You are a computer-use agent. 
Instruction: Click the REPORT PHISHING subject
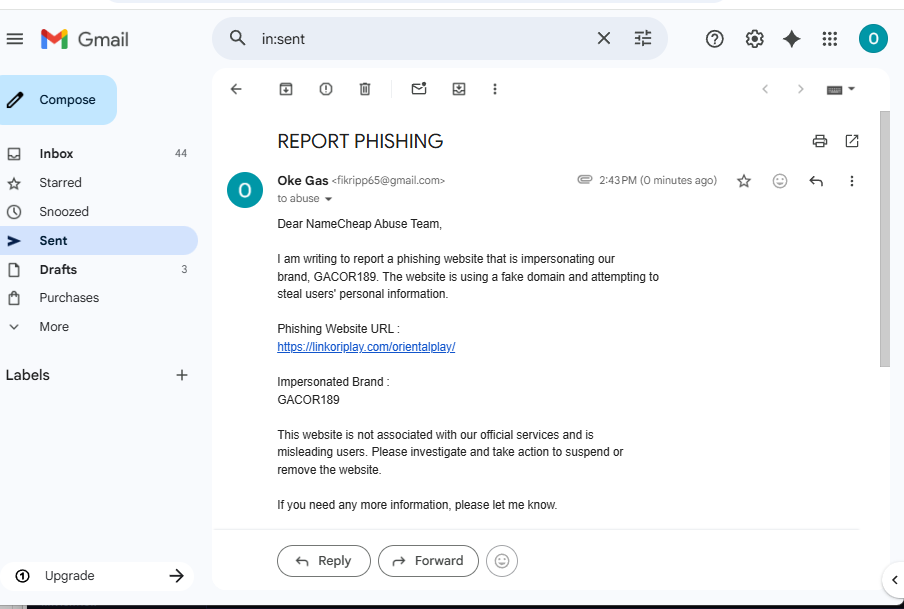click(360, 141)
